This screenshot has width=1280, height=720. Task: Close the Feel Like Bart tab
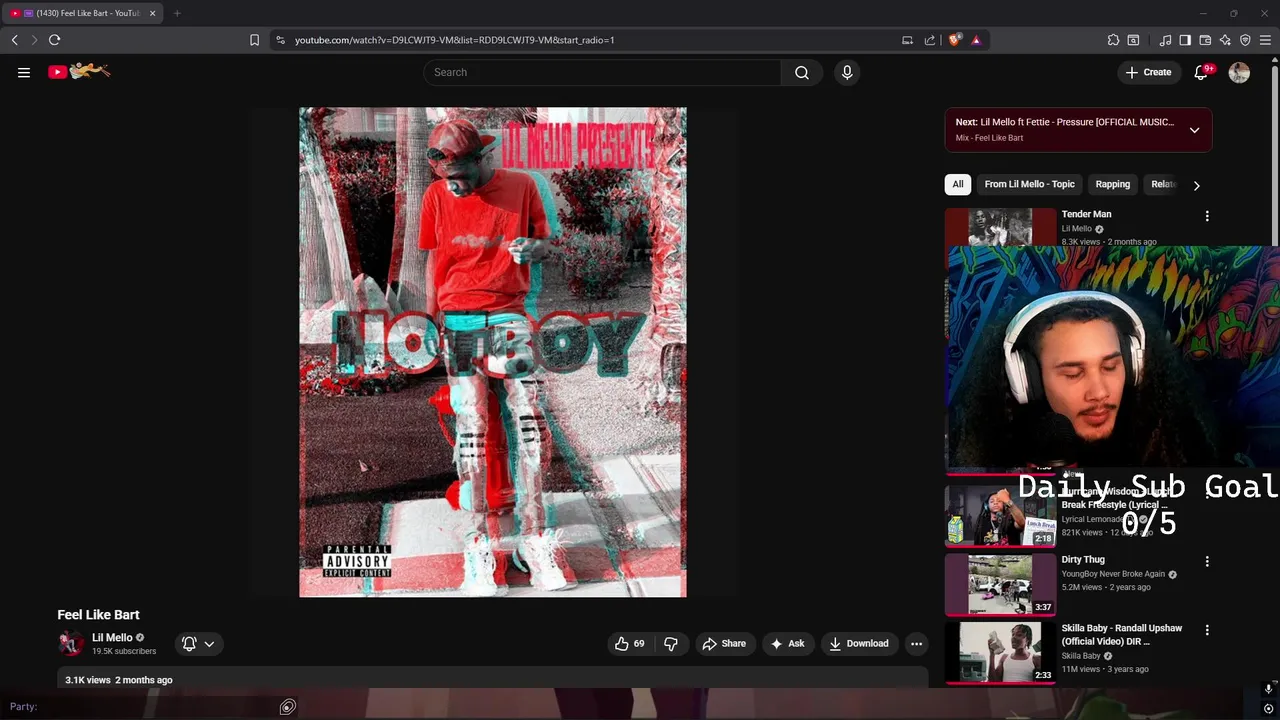152,13
